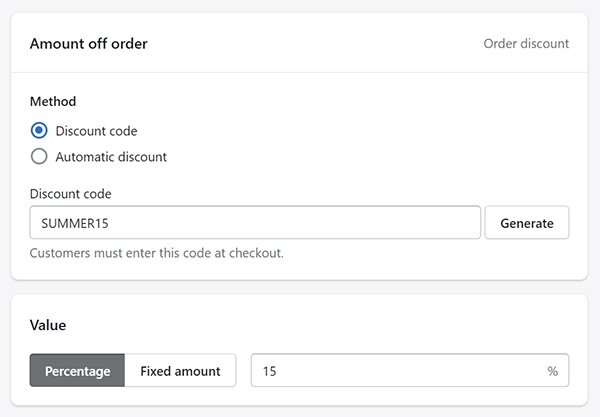Click the Order discount label

pos(526,44)
